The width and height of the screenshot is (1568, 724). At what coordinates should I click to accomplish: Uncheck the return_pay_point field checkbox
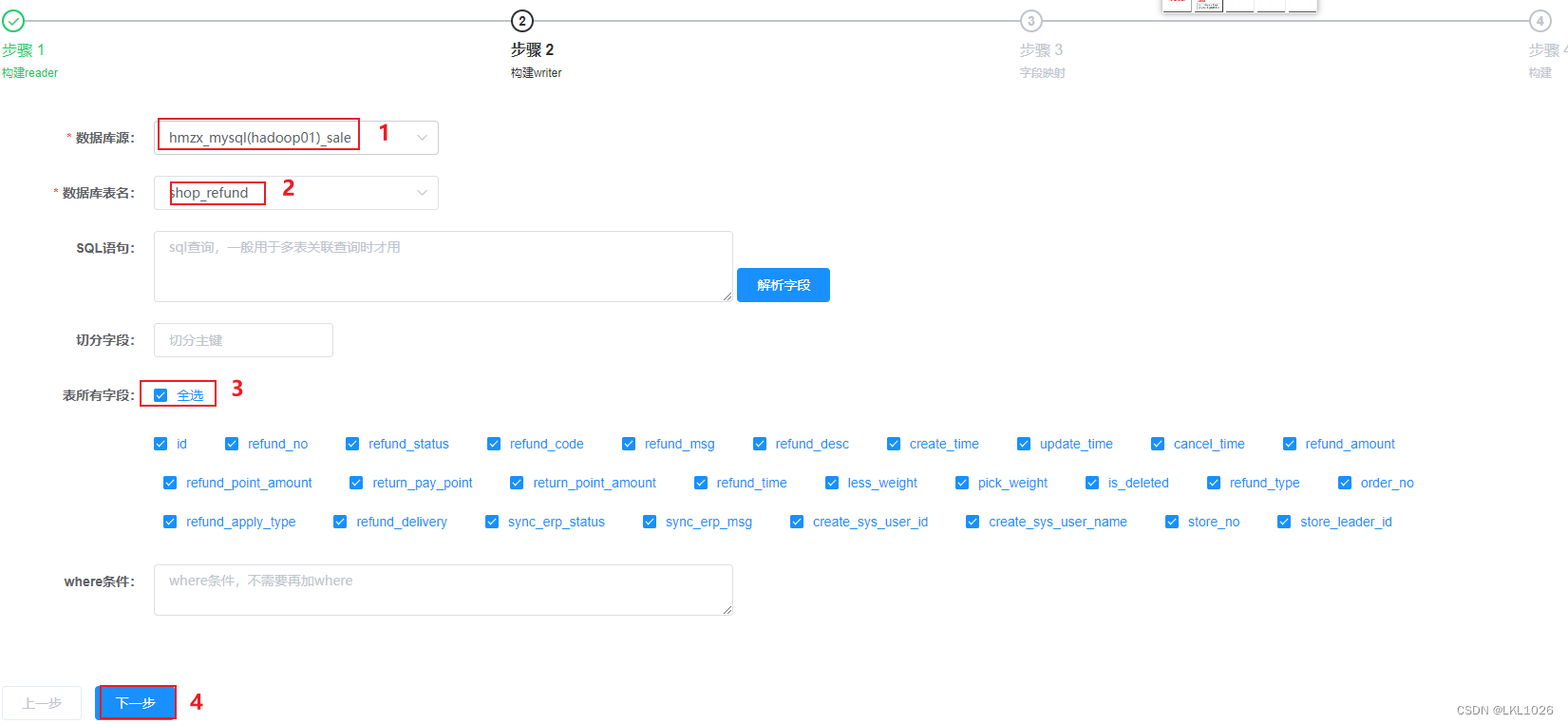point(356,483)
